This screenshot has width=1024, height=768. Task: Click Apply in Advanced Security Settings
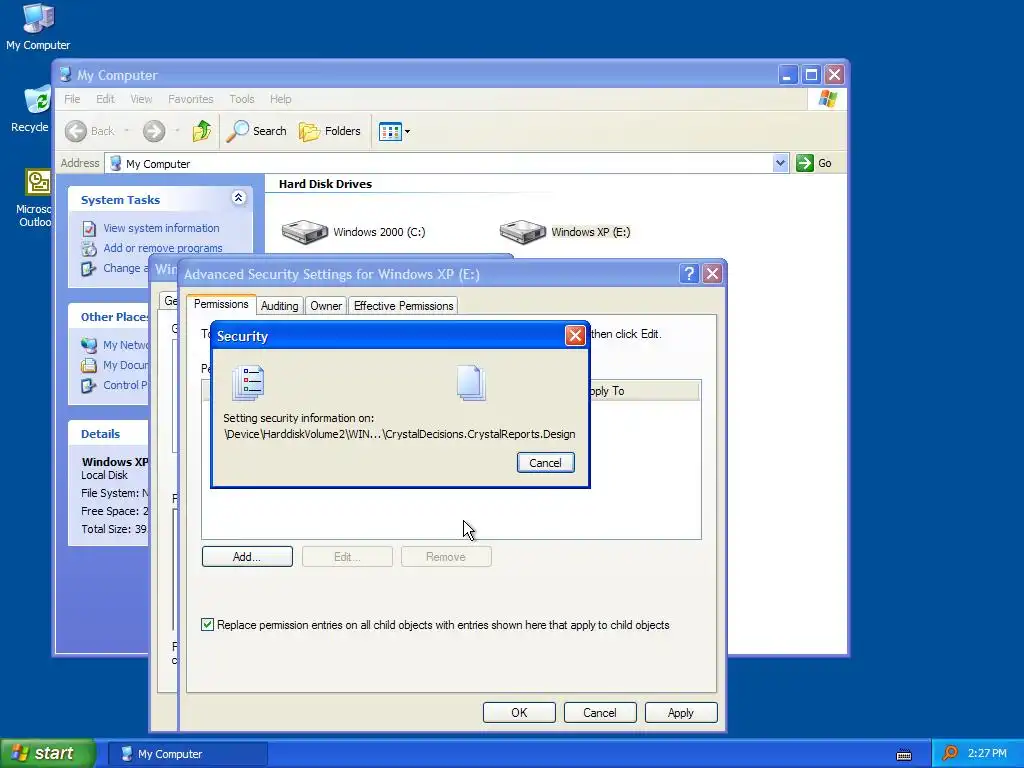click(680, 712)
